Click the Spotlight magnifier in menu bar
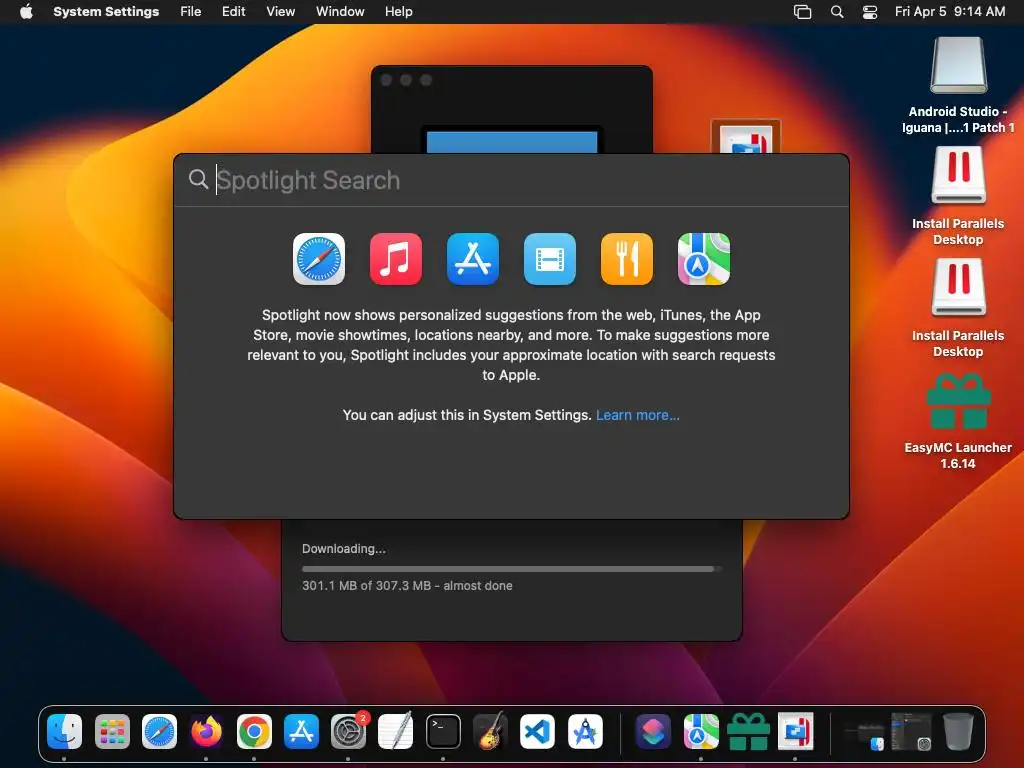This screenshot has height=768, width=1024. (837, 12)
